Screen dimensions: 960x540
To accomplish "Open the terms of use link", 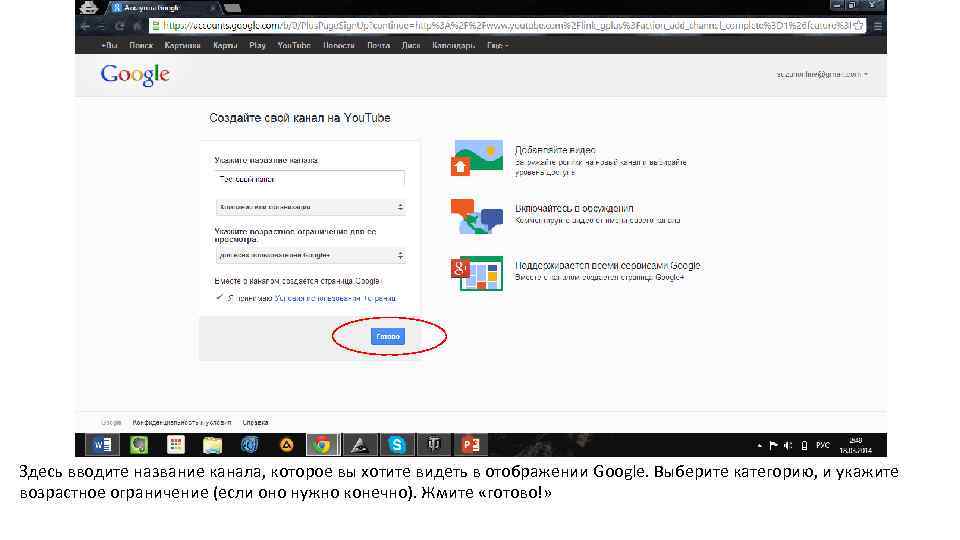I will point(336,298).
